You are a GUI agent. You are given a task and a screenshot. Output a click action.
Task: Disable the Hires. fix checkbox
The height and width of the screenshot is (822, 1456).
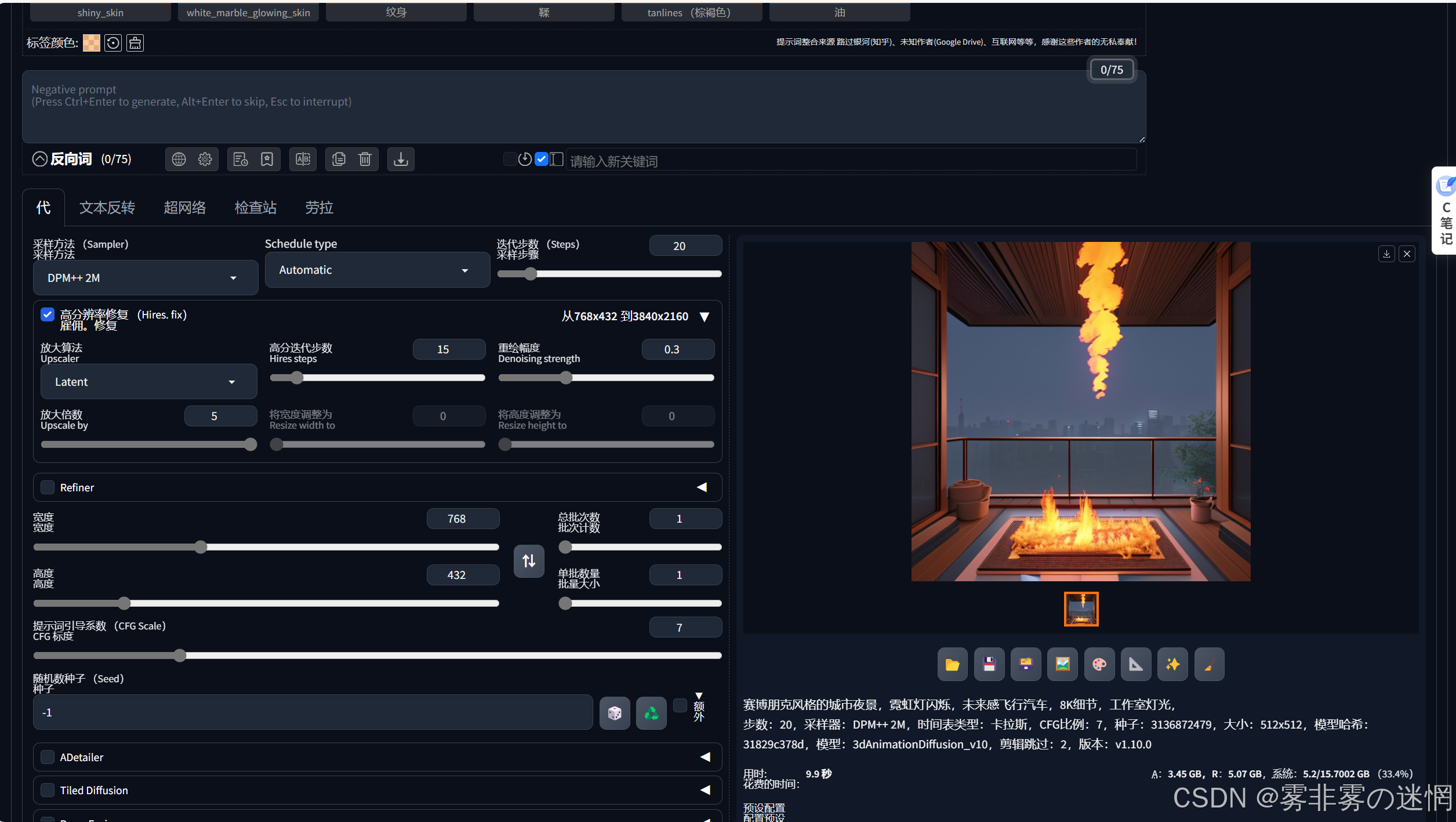pyautogui.click(x=48, y=315)
